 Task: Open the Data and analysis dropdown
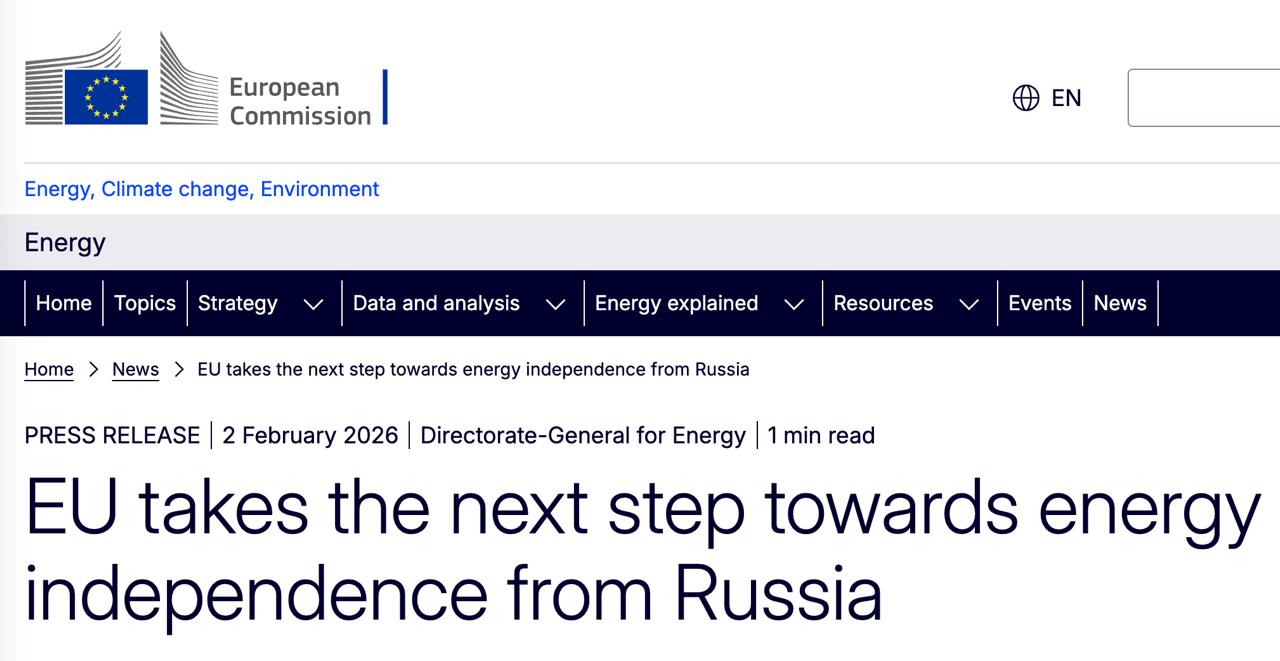pyautogui.click(x=556, y=303)
